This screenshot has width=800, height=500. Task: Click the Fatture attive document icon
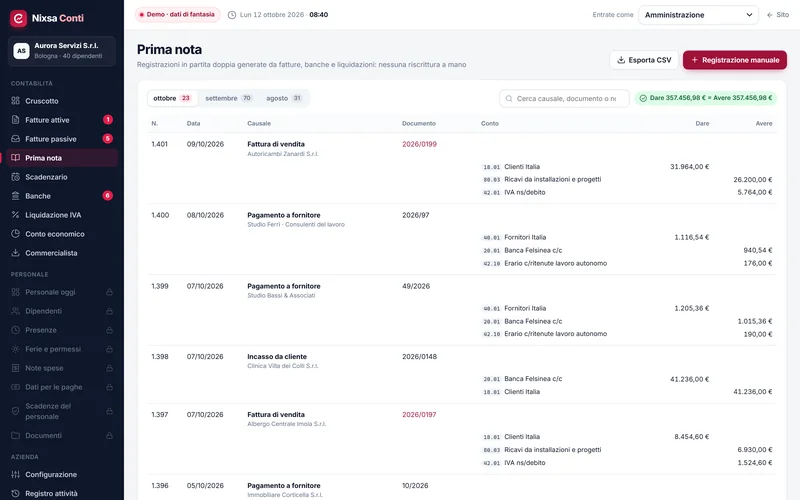[15, 120]
